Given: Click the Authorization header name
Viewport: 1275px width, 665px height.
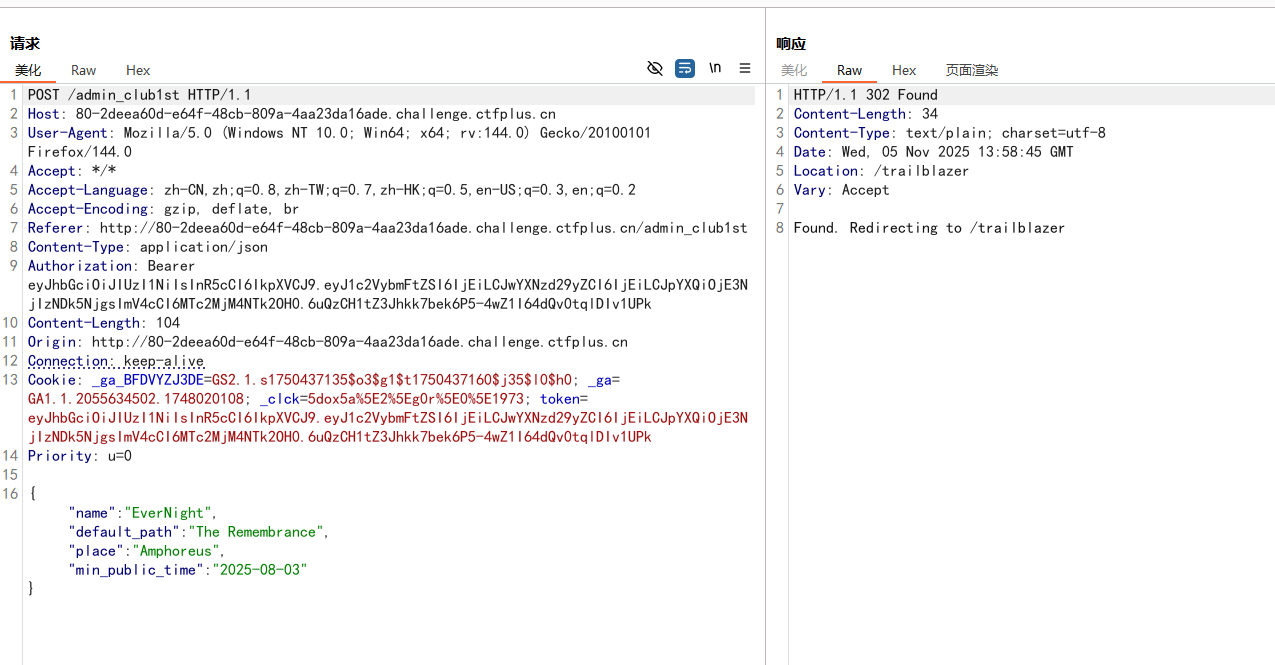Looking at the screenshot, I should (x=81, y=266).
